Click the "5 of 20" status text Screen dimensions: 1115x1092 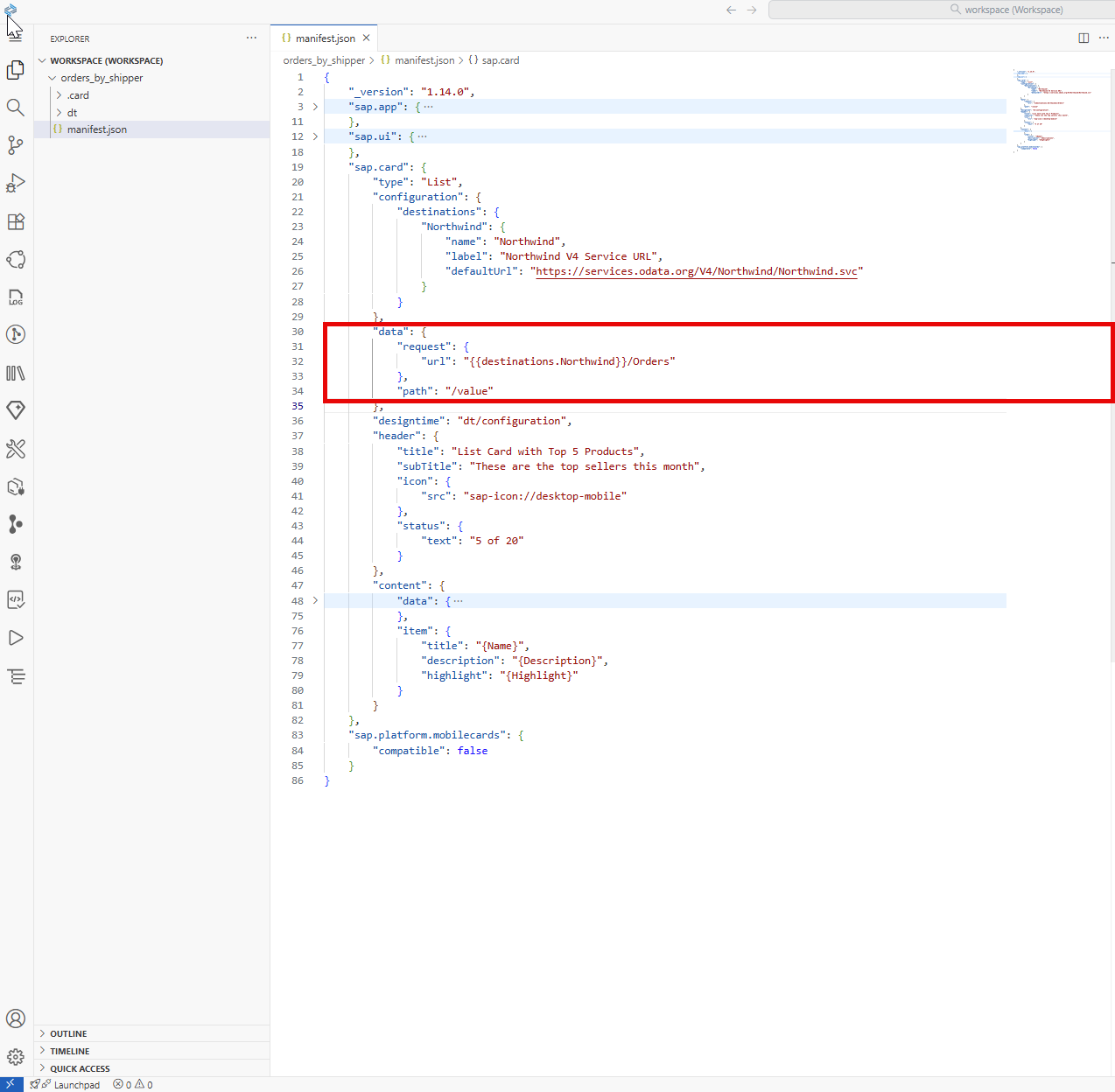[x=496, y=541]
